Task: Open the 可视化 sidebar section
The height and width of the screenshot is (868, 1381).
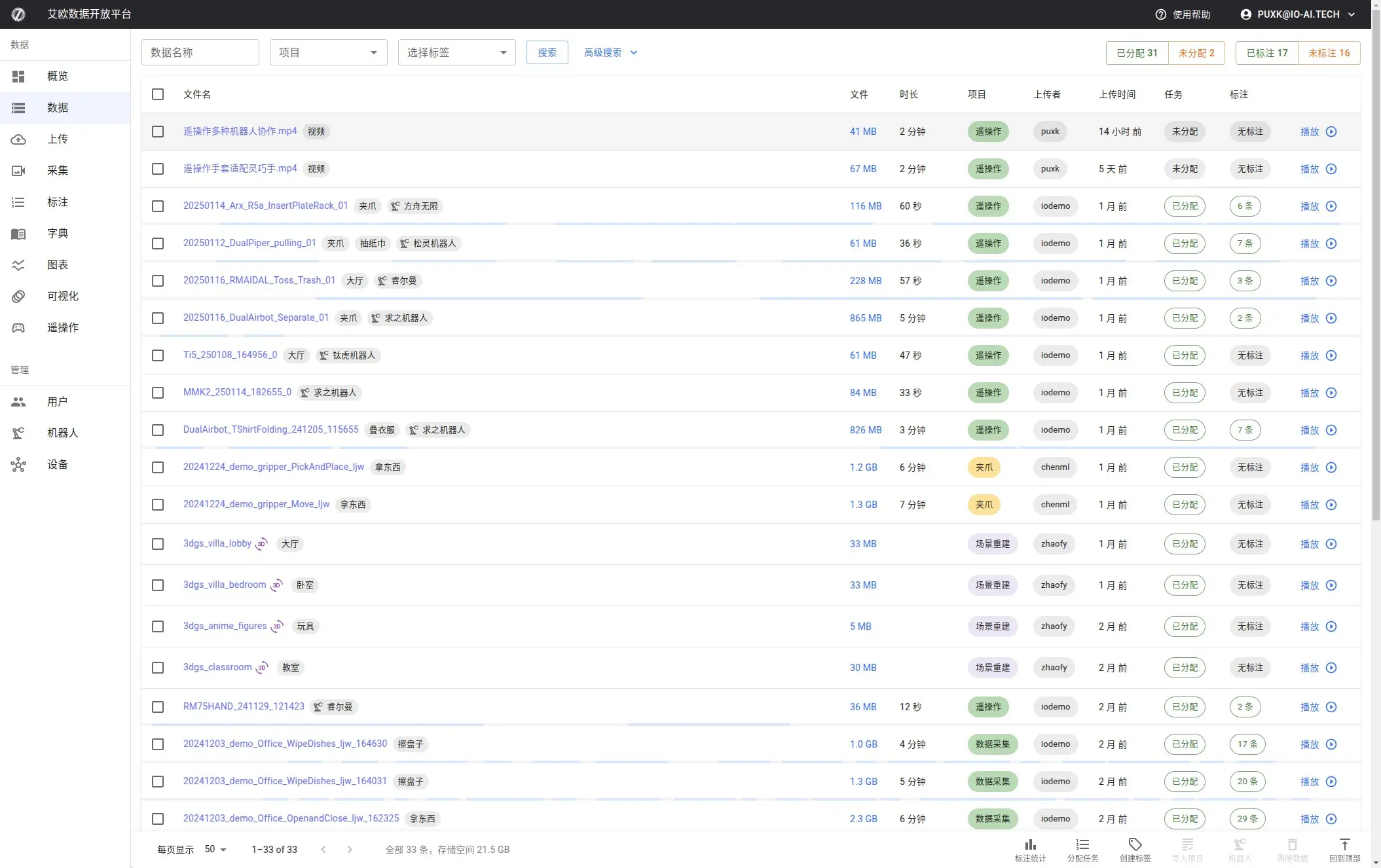Action: pos(63,296)
